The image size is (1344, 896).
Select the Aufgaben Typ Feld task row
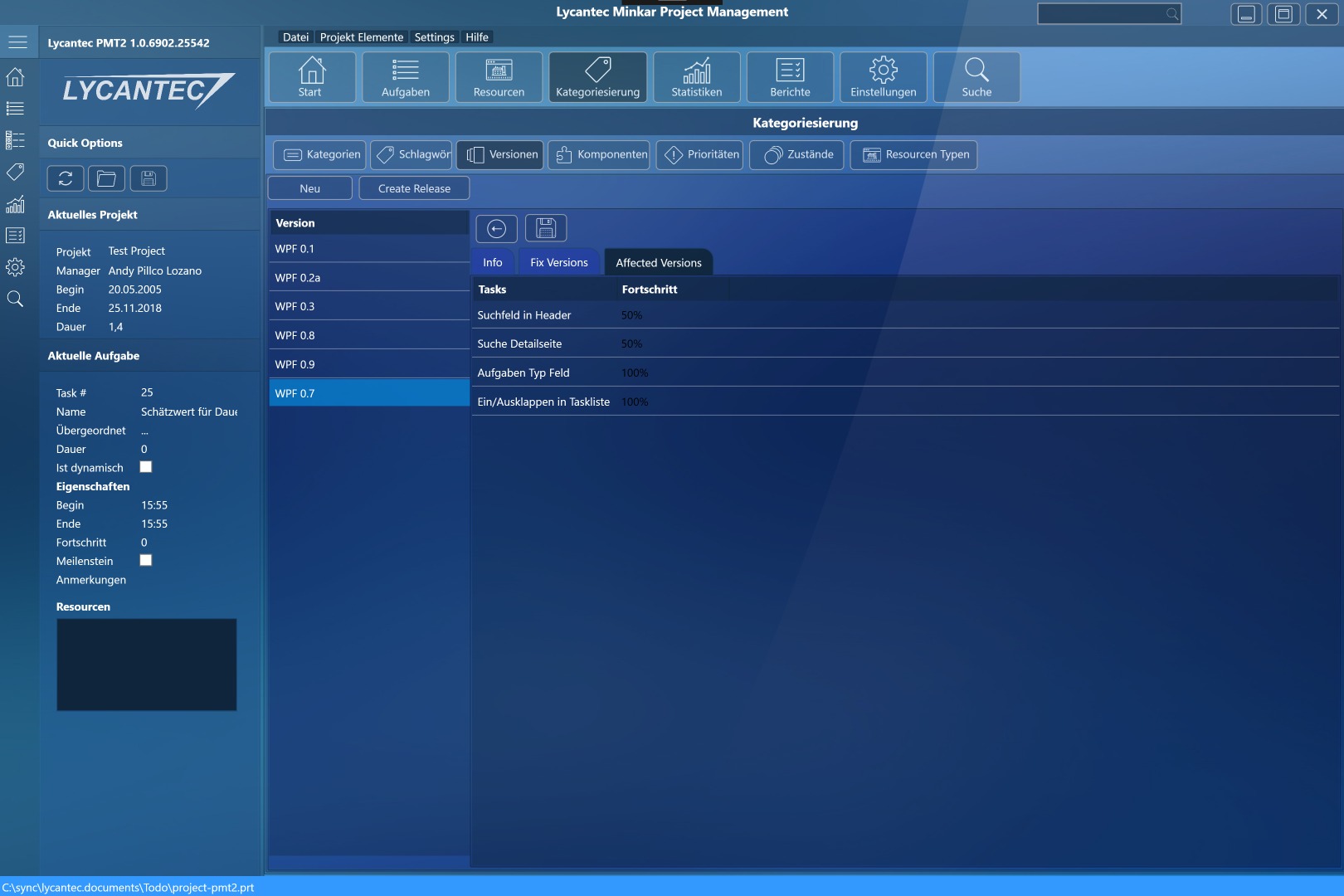pyautogui.click(x=905, y=373)
